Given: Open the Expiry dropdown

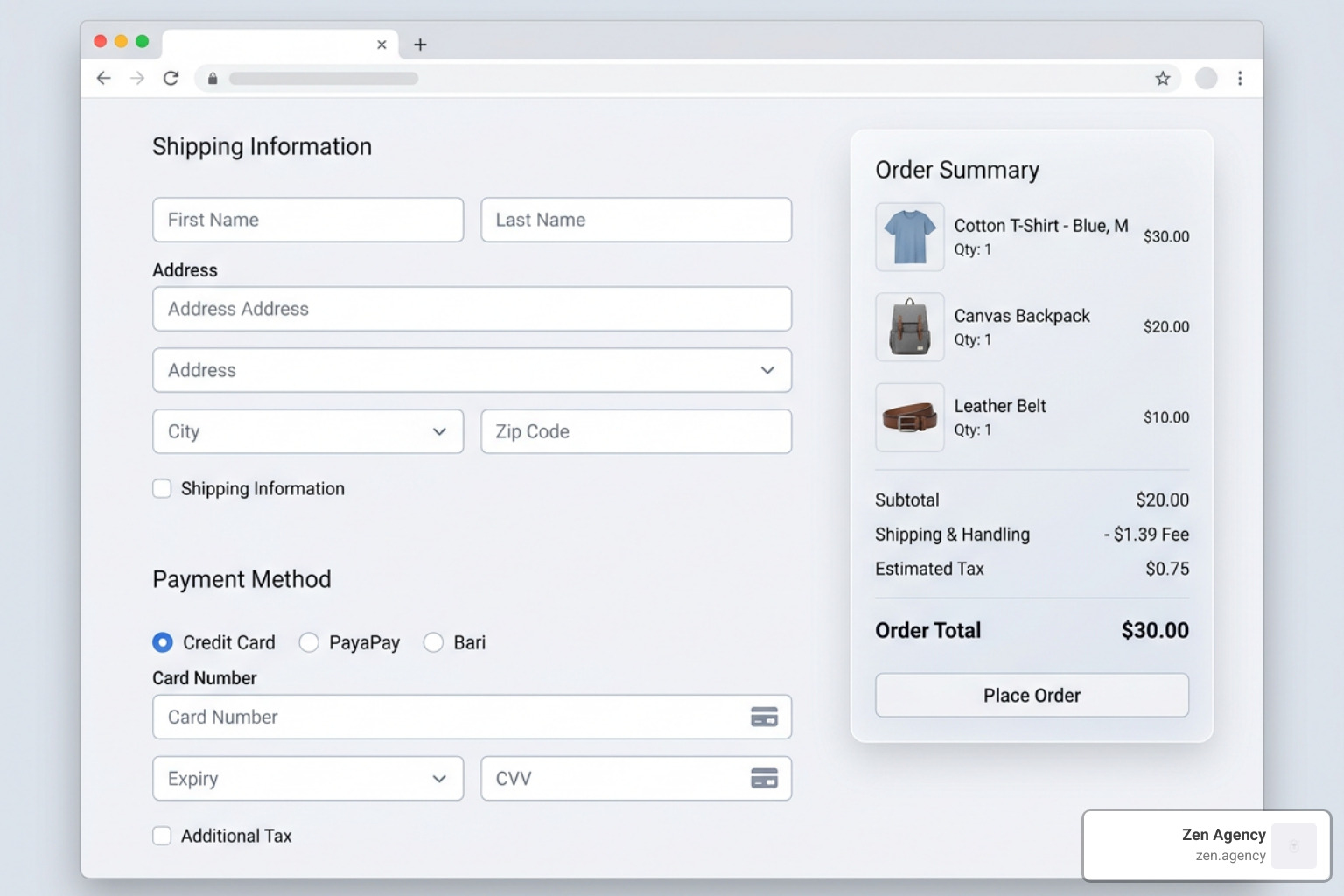Looking at the screenshot, I should coord(308,778).
